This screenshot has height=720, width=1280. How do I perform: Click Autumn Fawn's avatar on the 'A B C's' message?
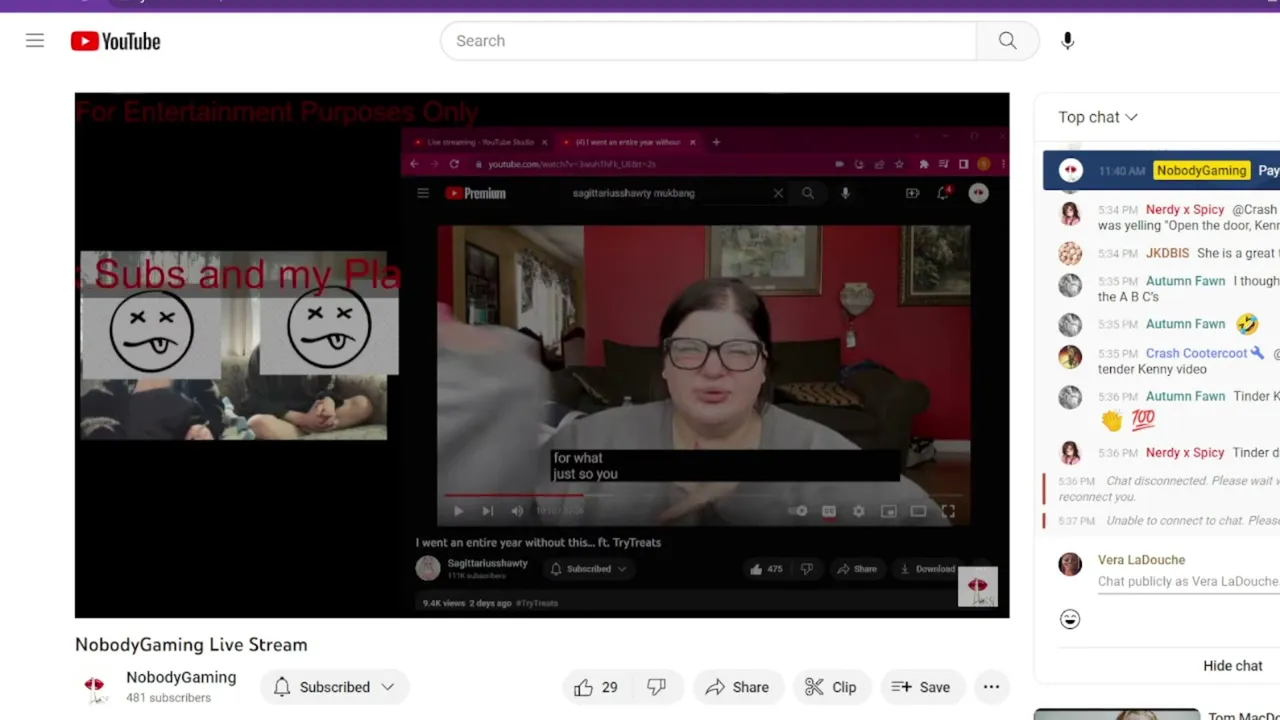pos(1070,284)
